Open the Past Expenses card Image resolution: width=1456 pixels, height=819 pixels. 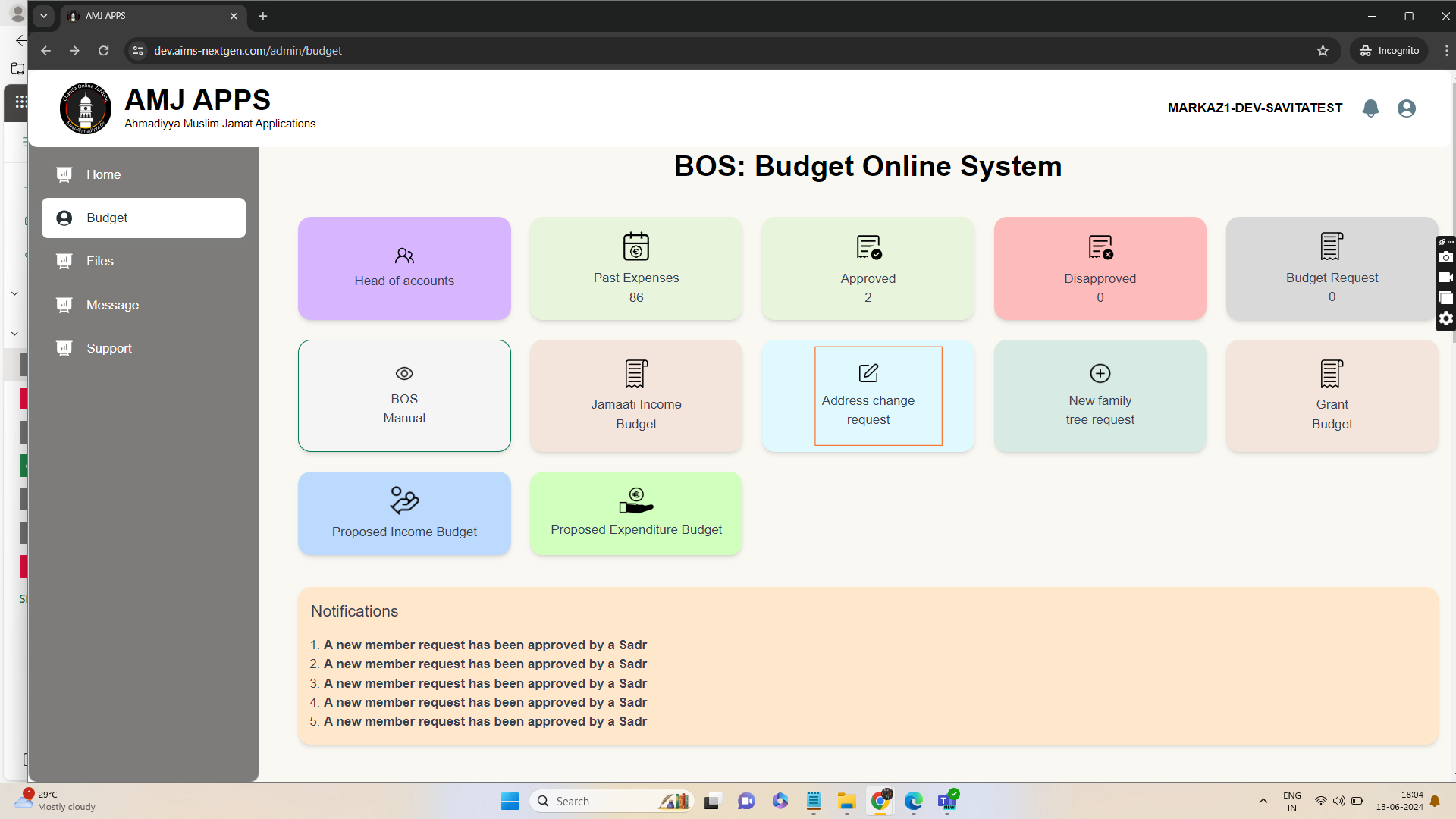click(636, 268)
